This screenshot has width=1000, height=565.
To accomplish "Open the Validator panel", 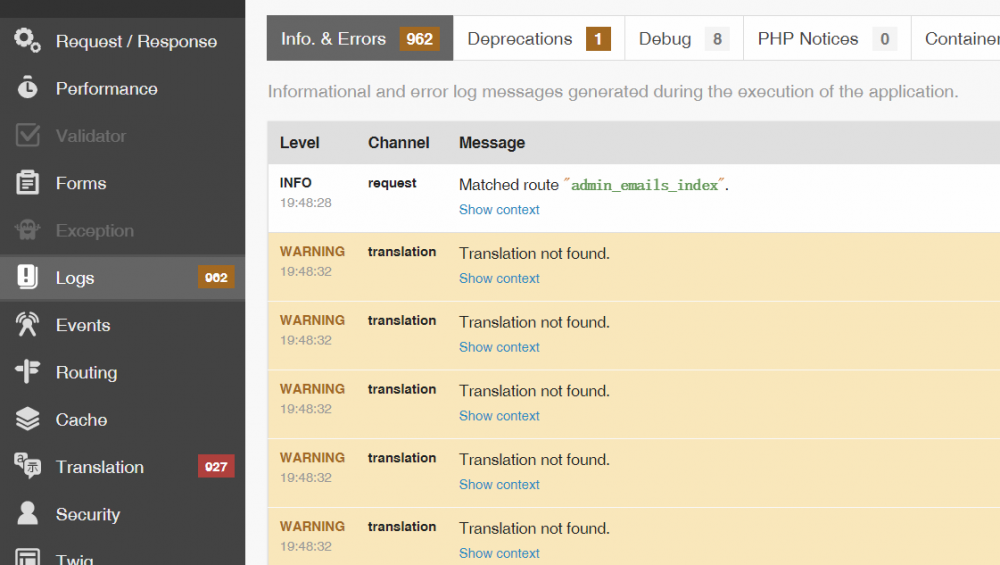I will point(122,135).
